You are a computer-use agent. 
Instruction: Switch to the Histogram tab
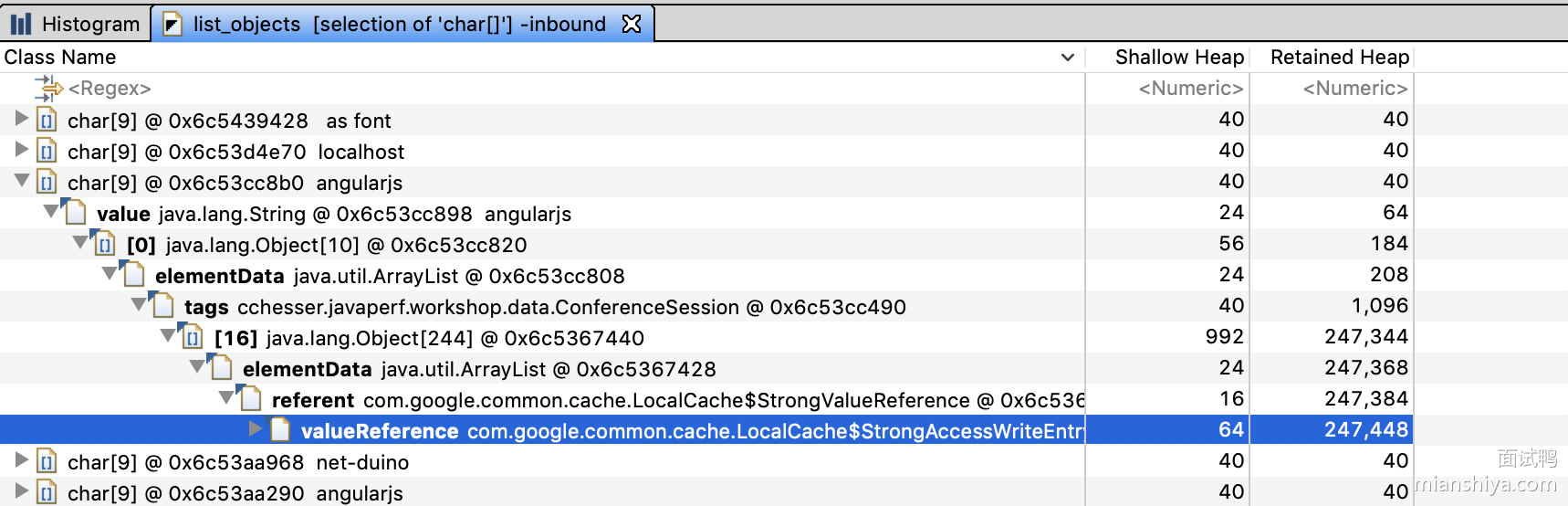pyautogui.click(x=77, y=24)
